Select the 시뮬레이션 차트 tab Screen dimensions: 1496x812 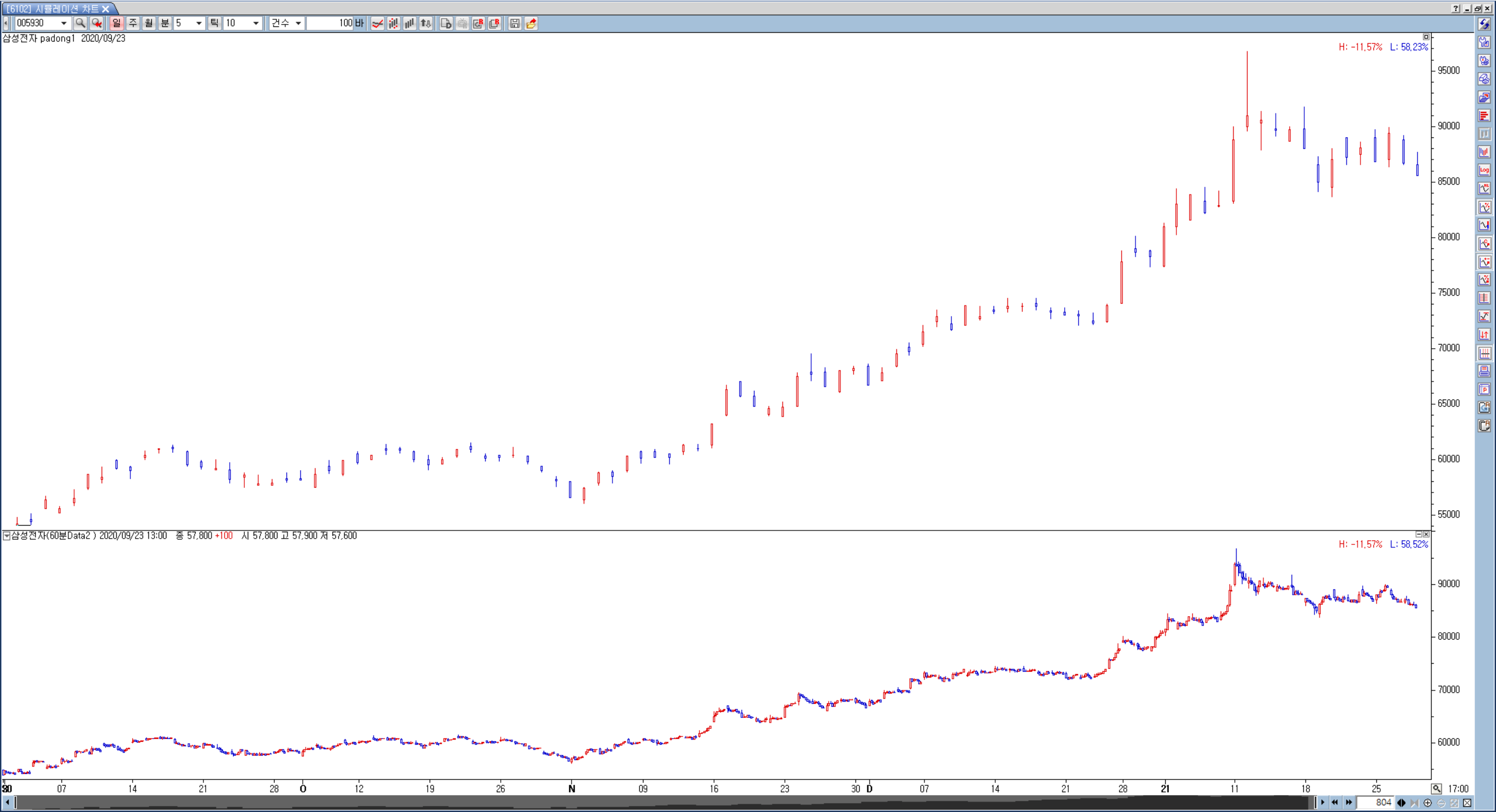pyautogui.click(x=53, y=9)
